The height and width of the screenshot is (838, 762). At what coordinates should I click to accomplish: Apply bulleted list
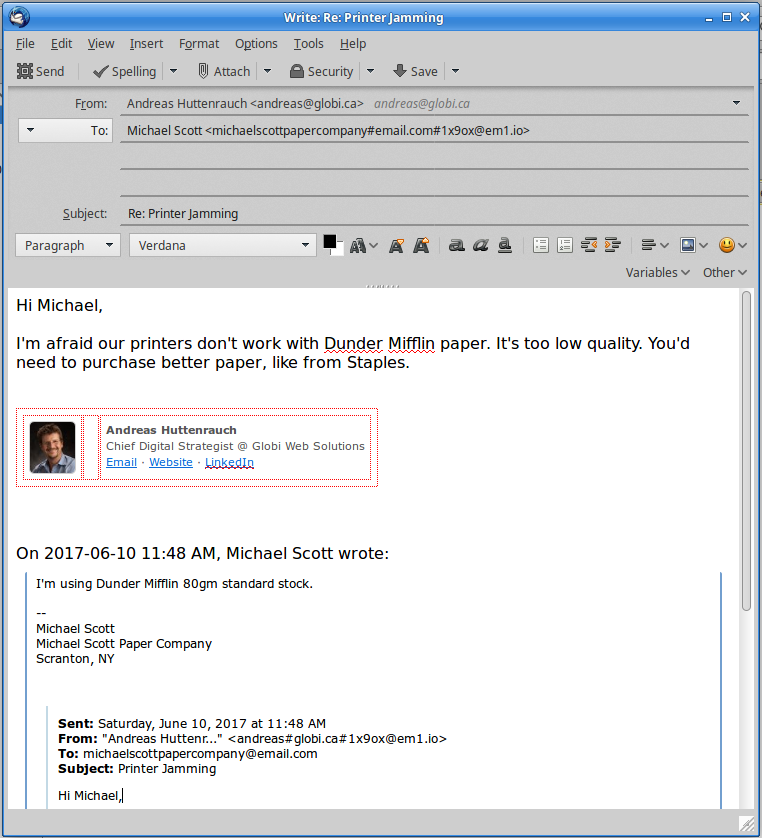coord(541,245)
